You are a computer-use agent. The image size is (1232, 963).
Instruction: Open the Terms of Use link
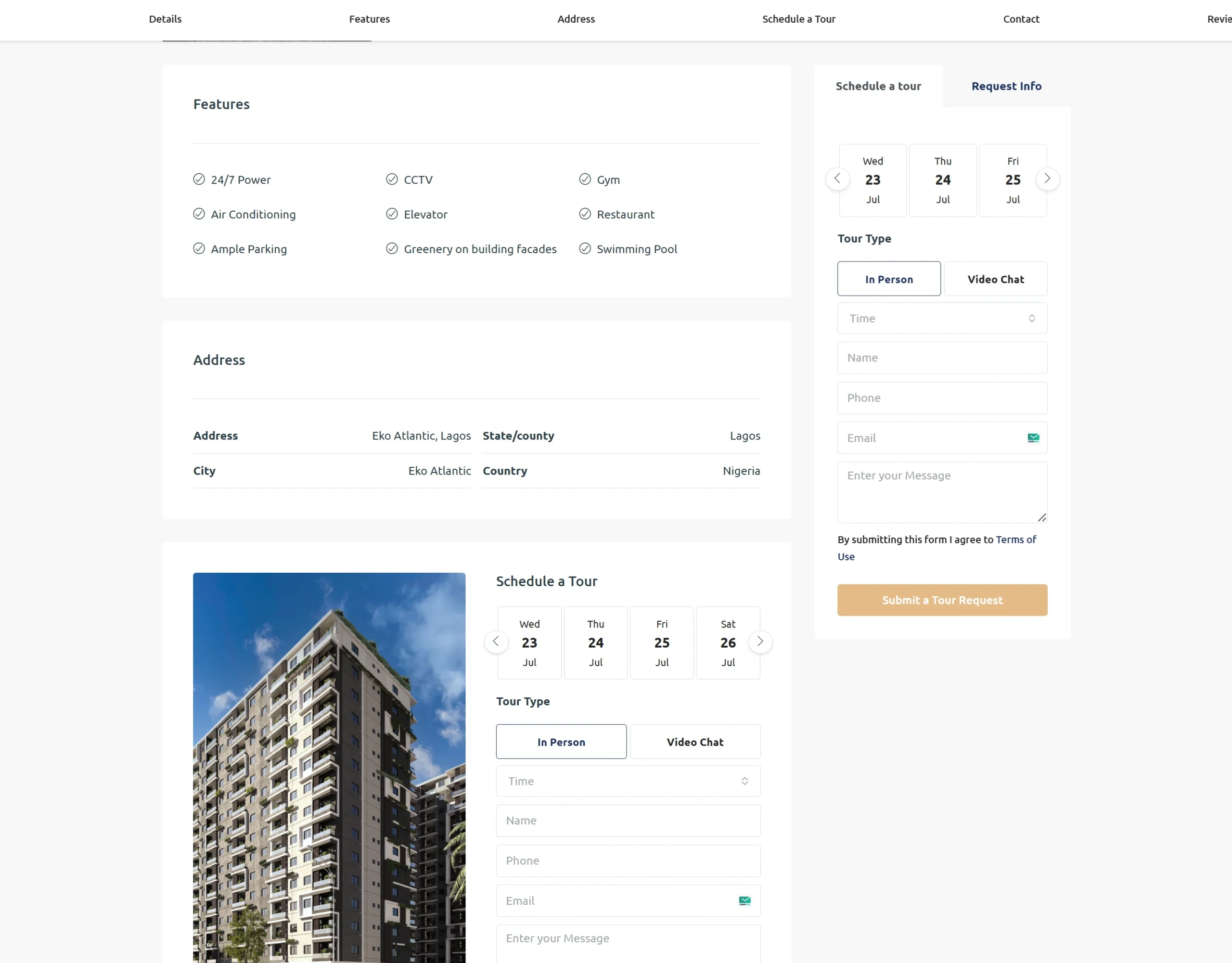1015,540
